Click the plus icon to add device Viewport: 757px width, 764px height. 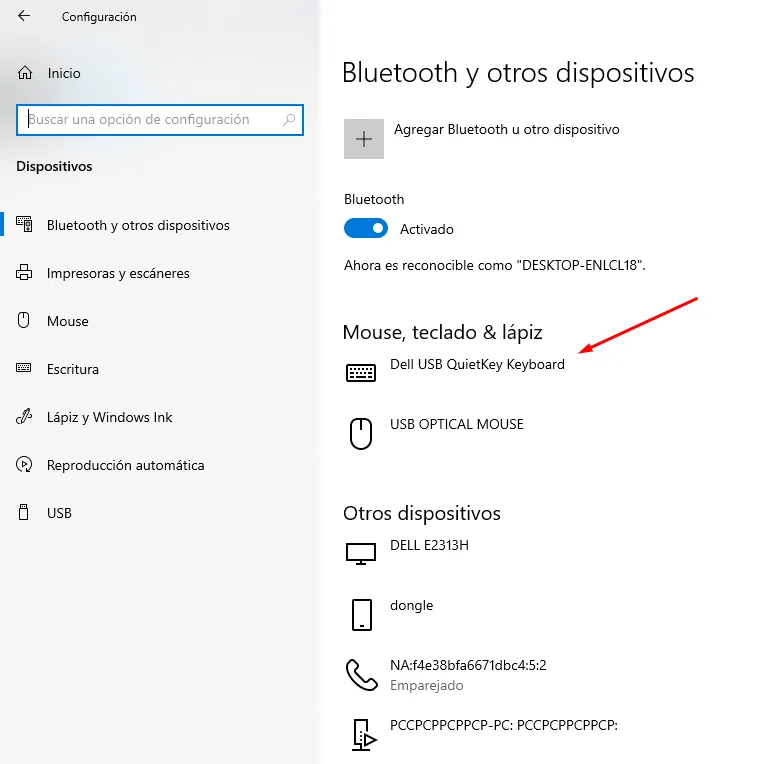[364, 139]
